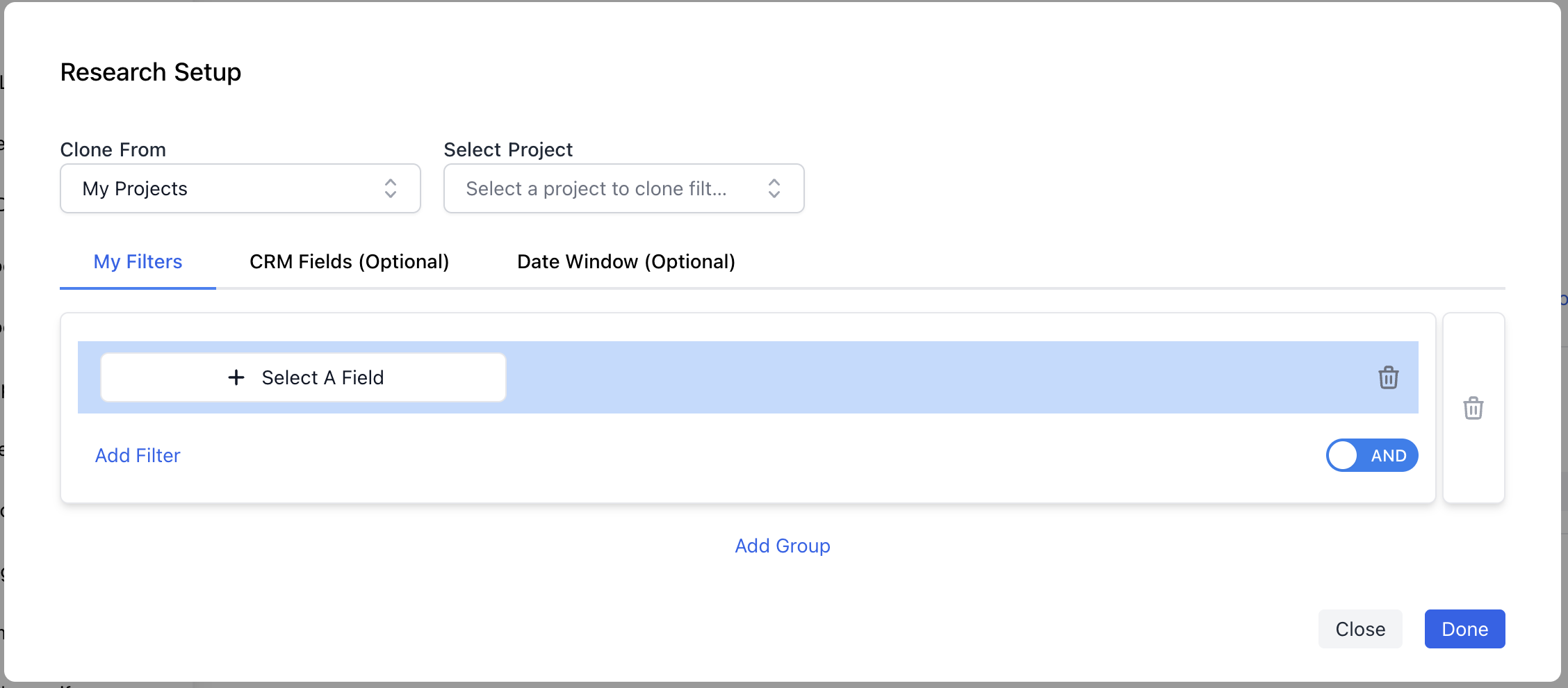This screenshot has height=688, width=1568.
Task: Open the Clone From dropdown
Action: [240, 188]
